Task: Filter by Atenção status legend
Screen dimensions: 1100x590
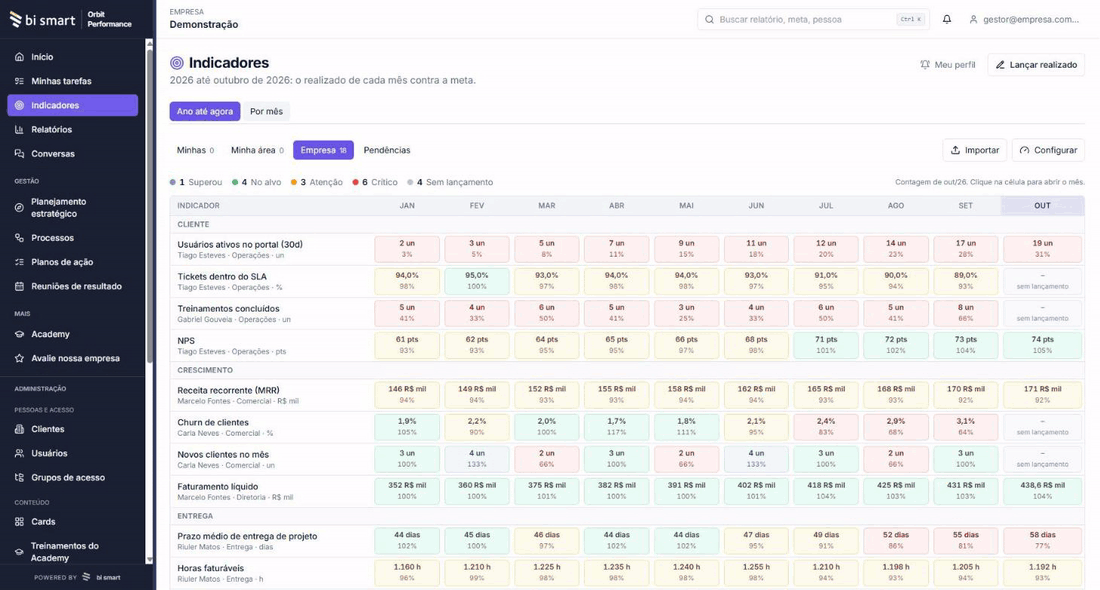Action: [317, 182]
